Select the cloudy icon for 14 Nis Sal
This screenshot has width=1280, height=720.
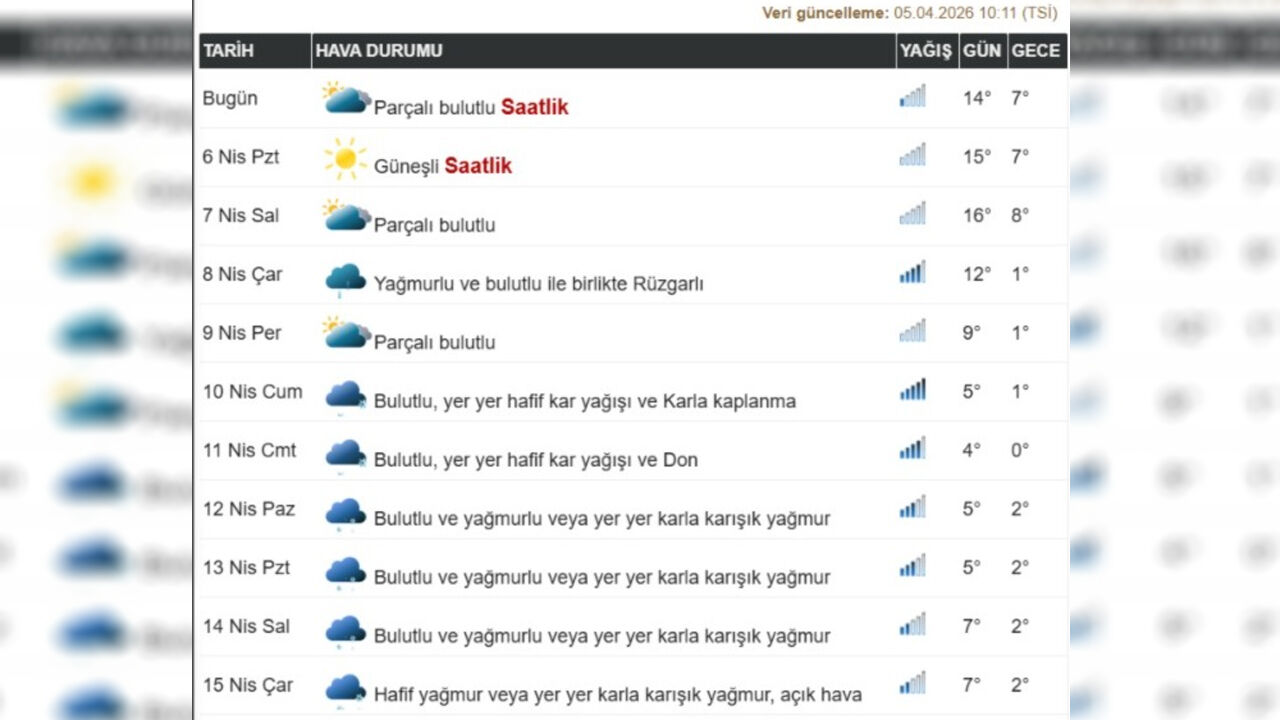click(x=344, y=627)
